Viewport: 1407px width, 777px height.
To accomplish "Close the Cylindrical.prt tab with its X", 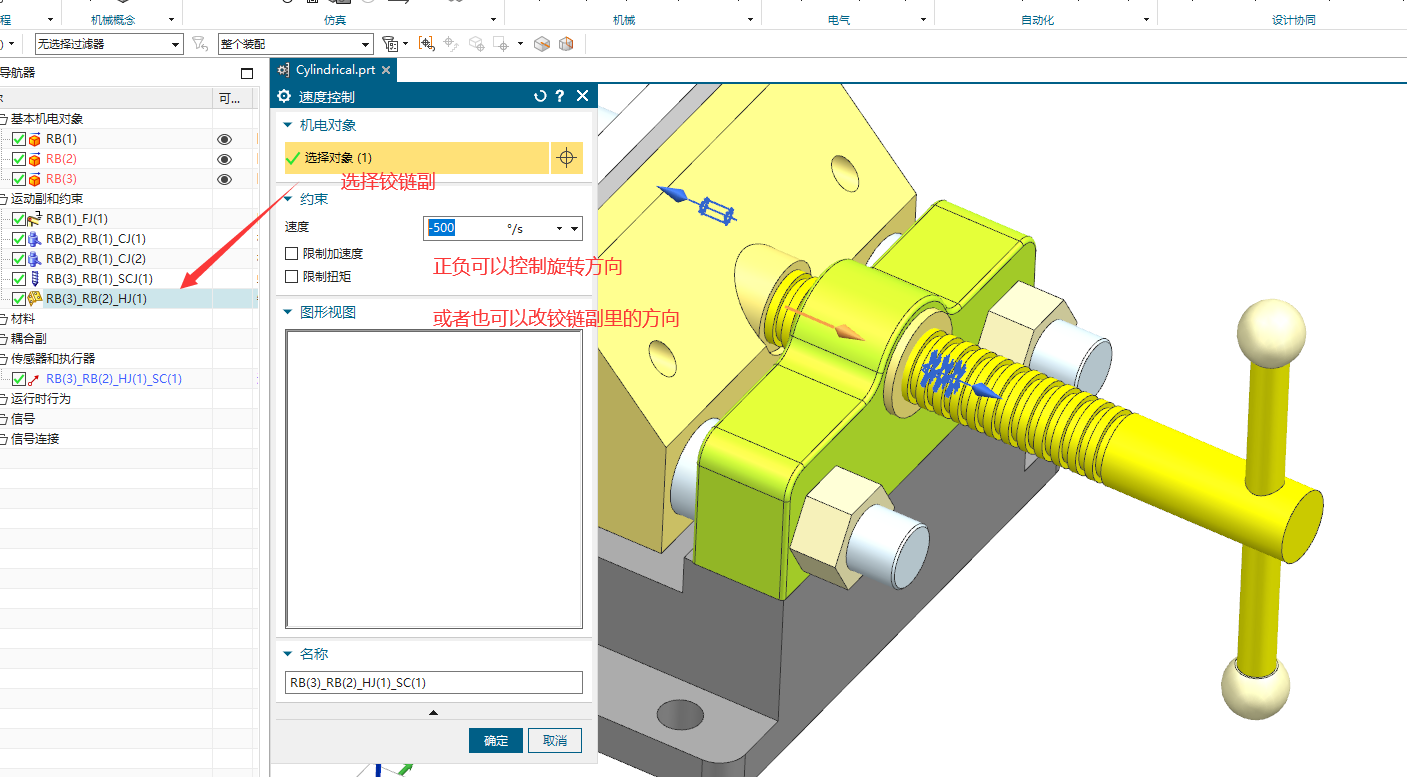I will tap(386, 70).
